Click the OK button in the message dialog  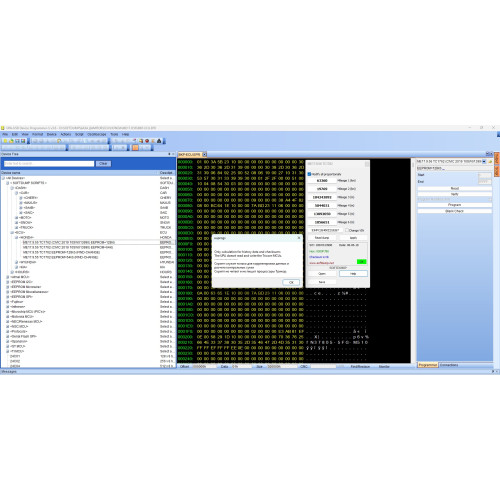[291, 282]
